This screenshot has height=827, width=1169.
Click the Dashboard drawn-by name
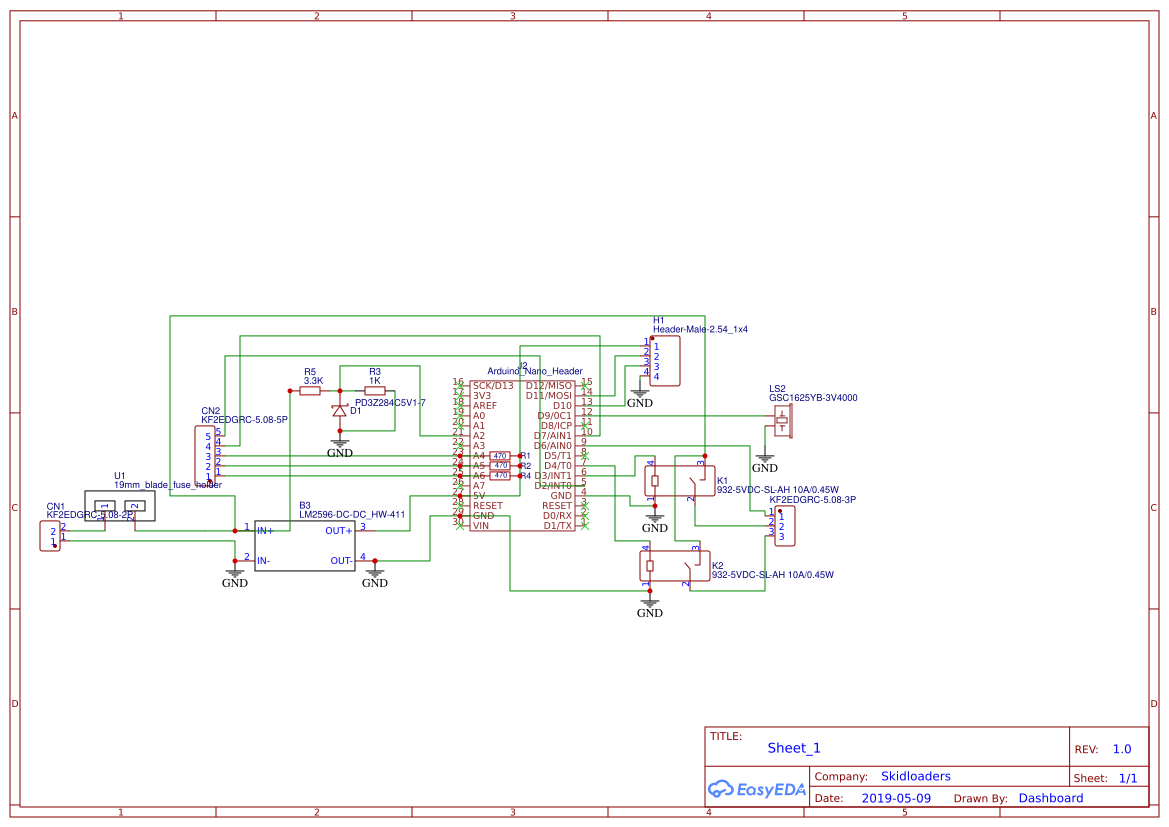pos(1050,798)
